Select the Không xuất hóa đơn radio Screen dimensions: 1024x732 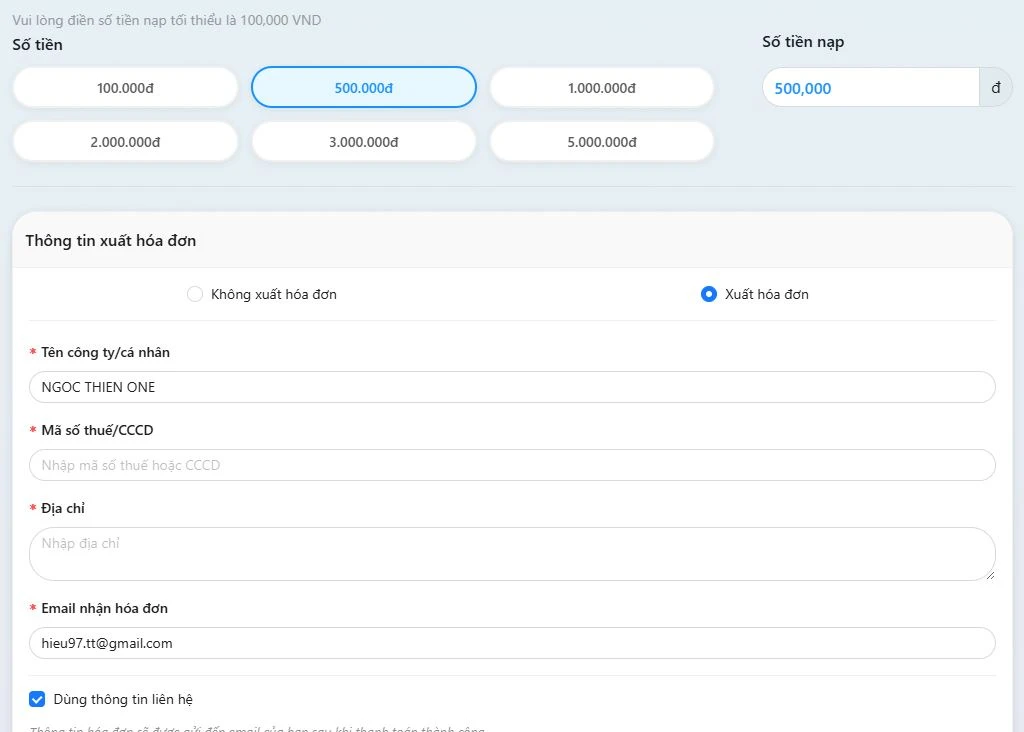196,294
